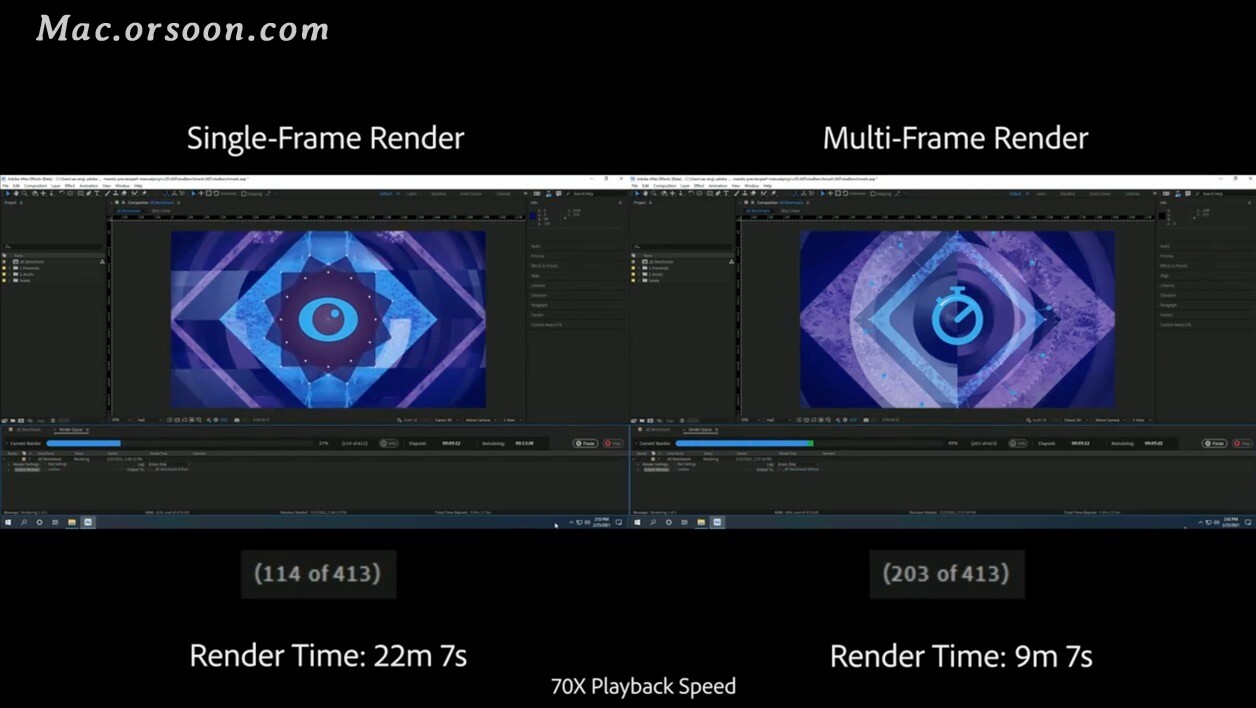Click the Windows Start icon in Single-Frame taskbar

[x=8, y=522]
